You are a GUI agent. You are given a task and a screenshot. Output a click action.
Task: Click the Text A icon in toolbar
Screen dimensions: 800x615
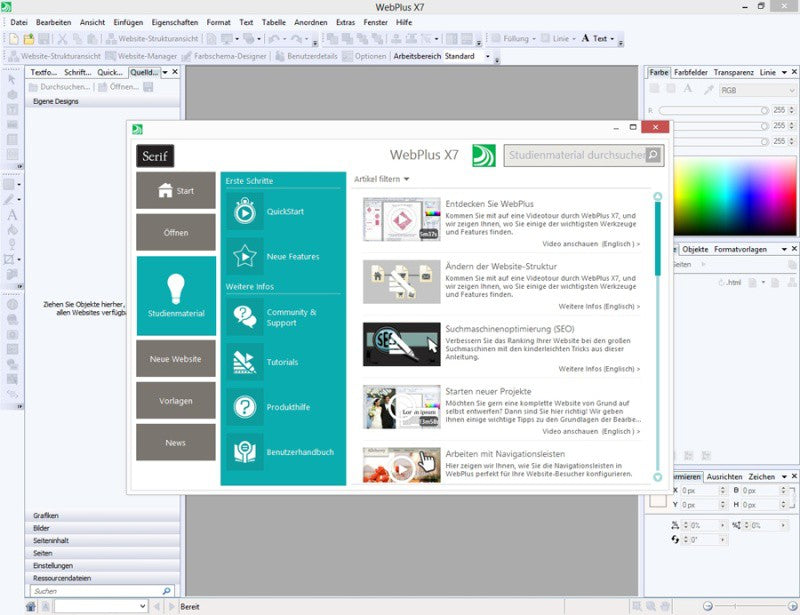pyautogui.click(x=585, y=38)
